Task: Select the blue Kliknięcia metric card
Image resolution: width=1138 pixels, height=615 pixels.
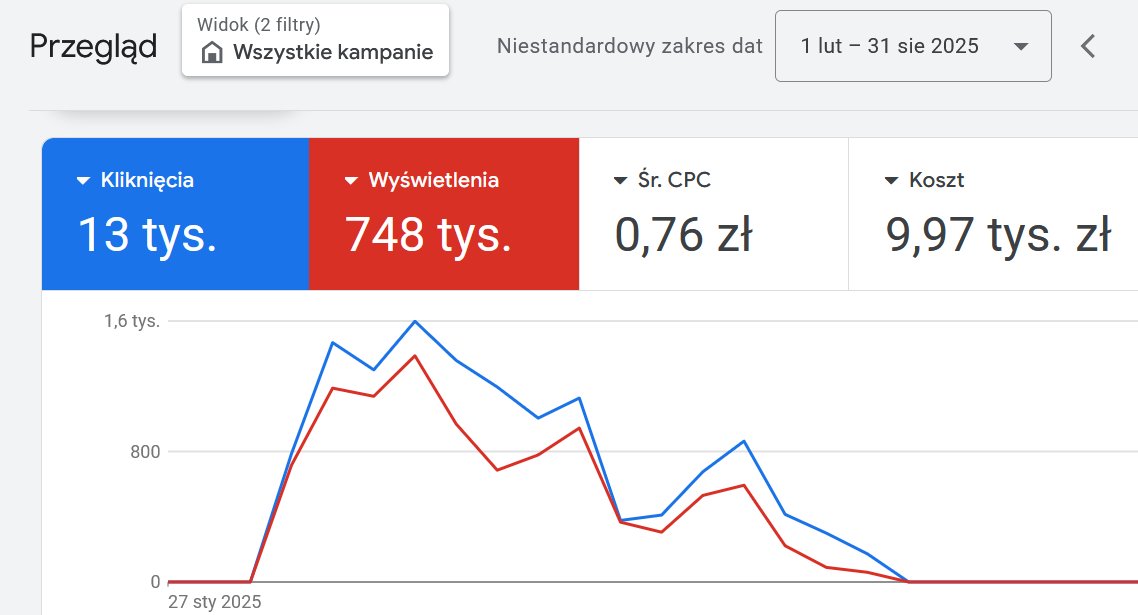Action: point(175,214)
